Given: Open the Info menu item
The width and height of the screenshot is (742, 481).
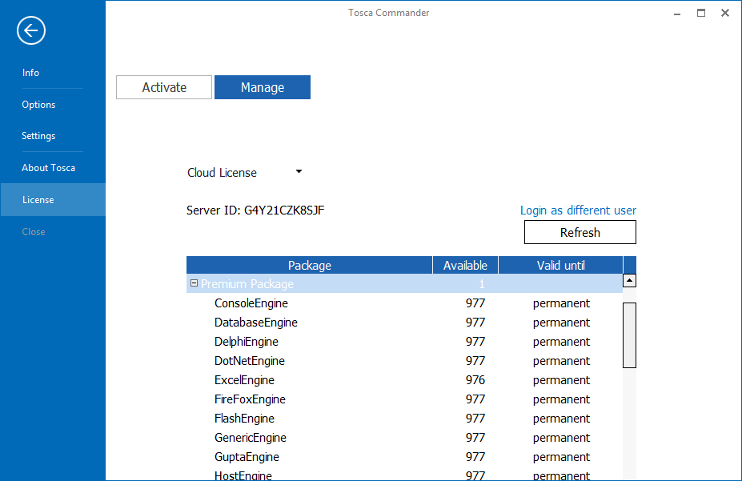Looking at the screenshot, I should (x=31, y=73).
